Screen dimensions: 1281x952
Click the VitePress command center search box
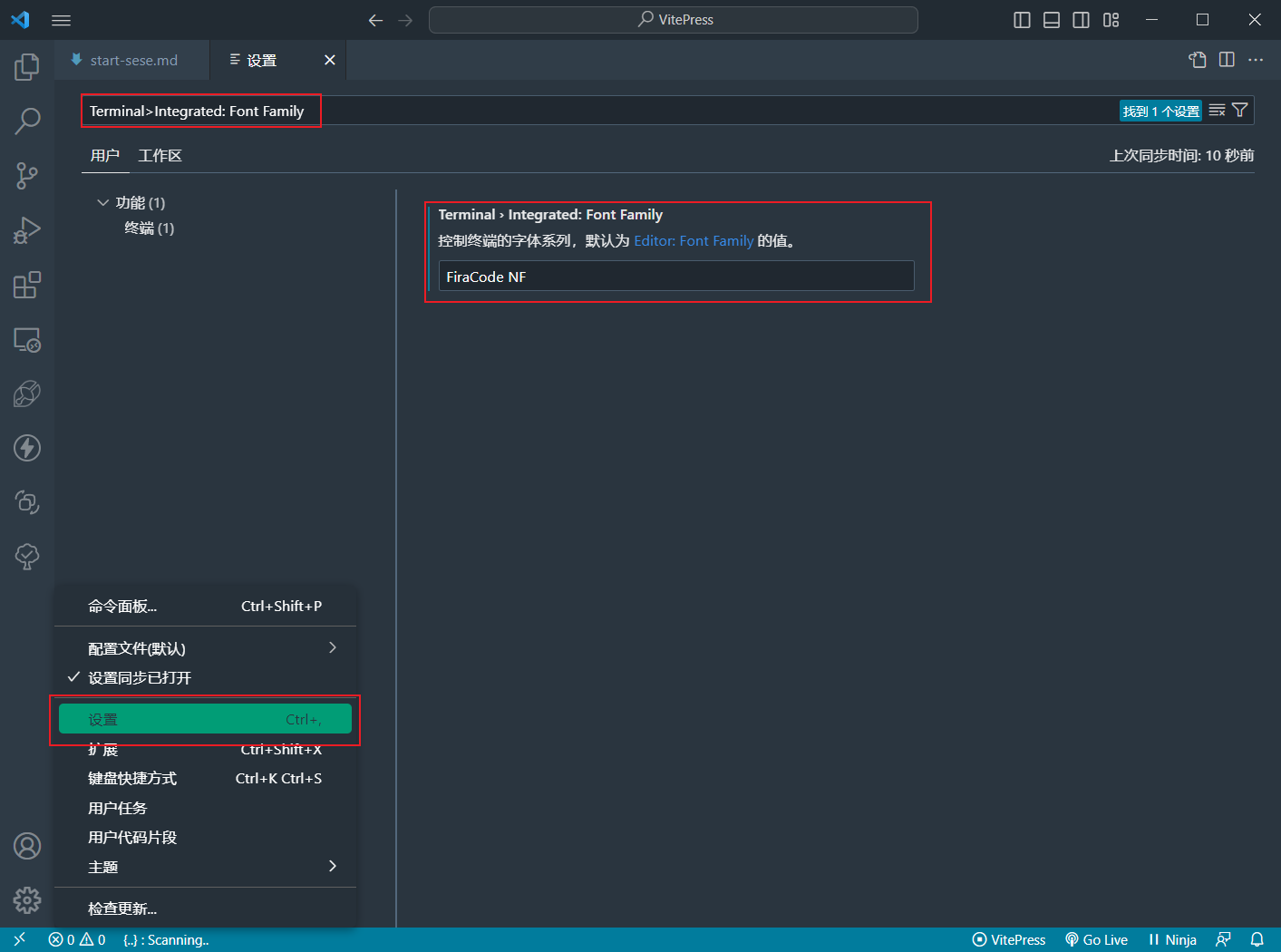[x=673, y=20]
